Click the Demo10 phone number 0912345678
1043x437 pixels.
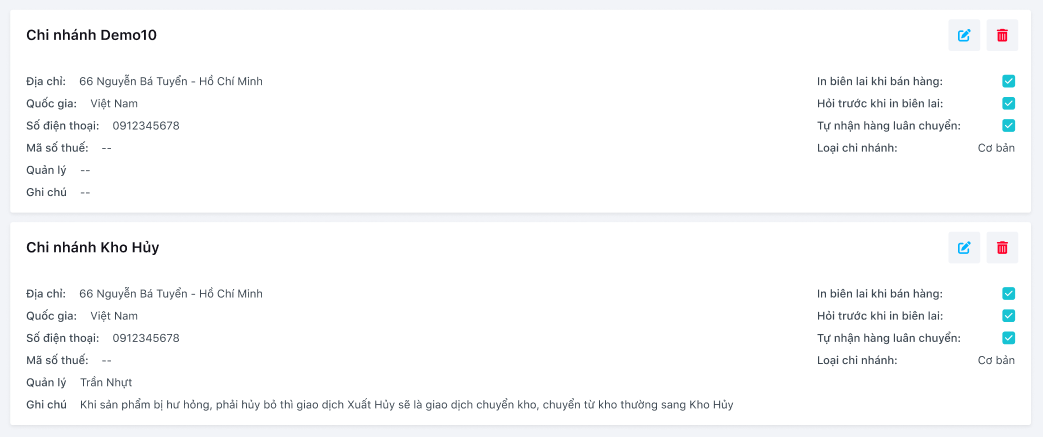pyautogui.click(x=146, y=125)
